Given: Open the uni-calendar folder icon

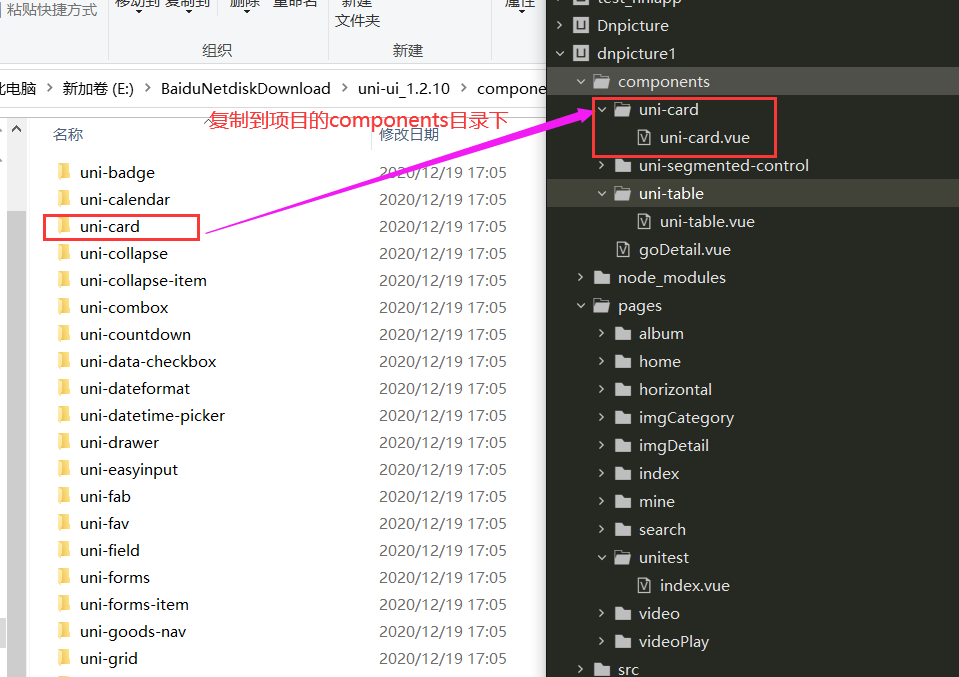Looking at the screenshot, I should tap(64, 199).
